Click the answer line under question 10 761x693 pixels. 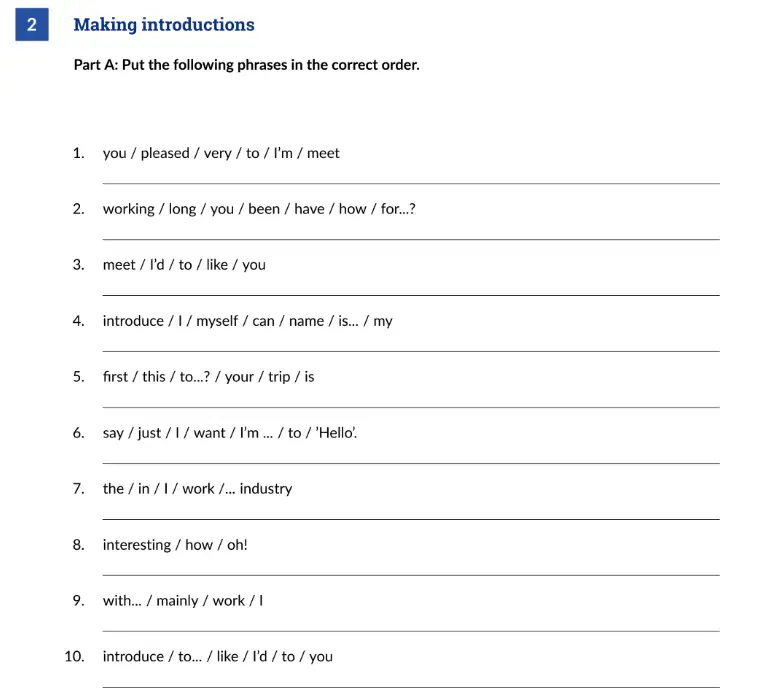tap(411, 688)
